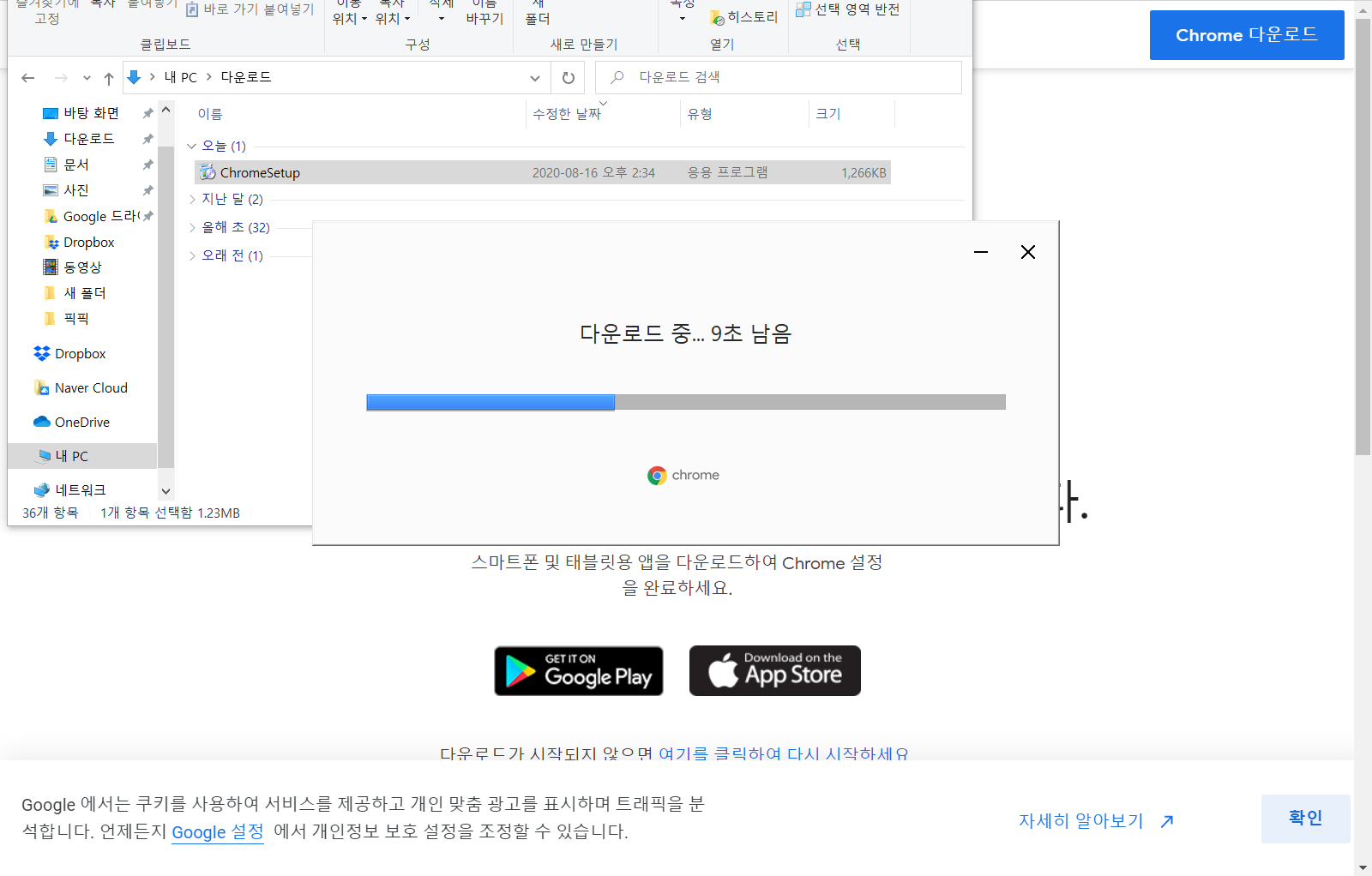Click the pin icon beside 문서
This screenshot has width=1372, height=876.
point(147,165)
